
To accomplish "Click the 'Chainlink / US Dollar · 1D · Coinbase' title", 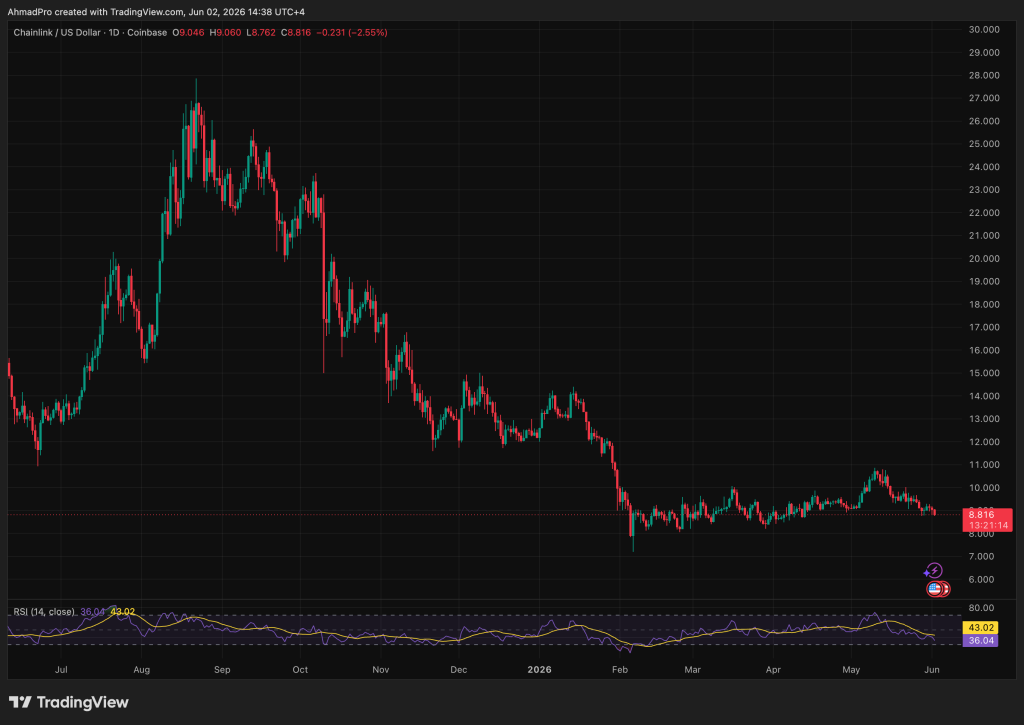I will coord(90,32).
